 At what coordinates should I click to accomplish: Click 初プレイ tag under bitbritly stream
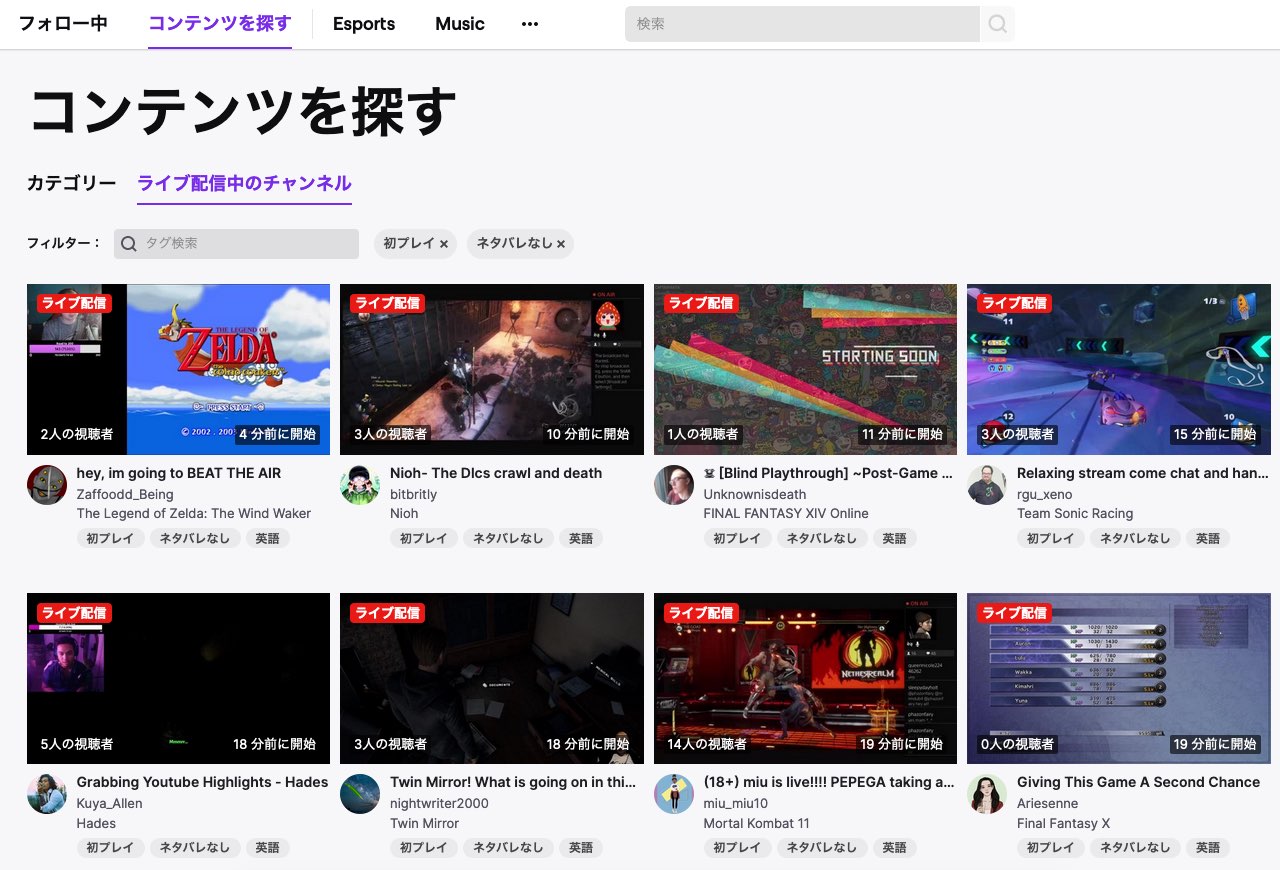424,538
